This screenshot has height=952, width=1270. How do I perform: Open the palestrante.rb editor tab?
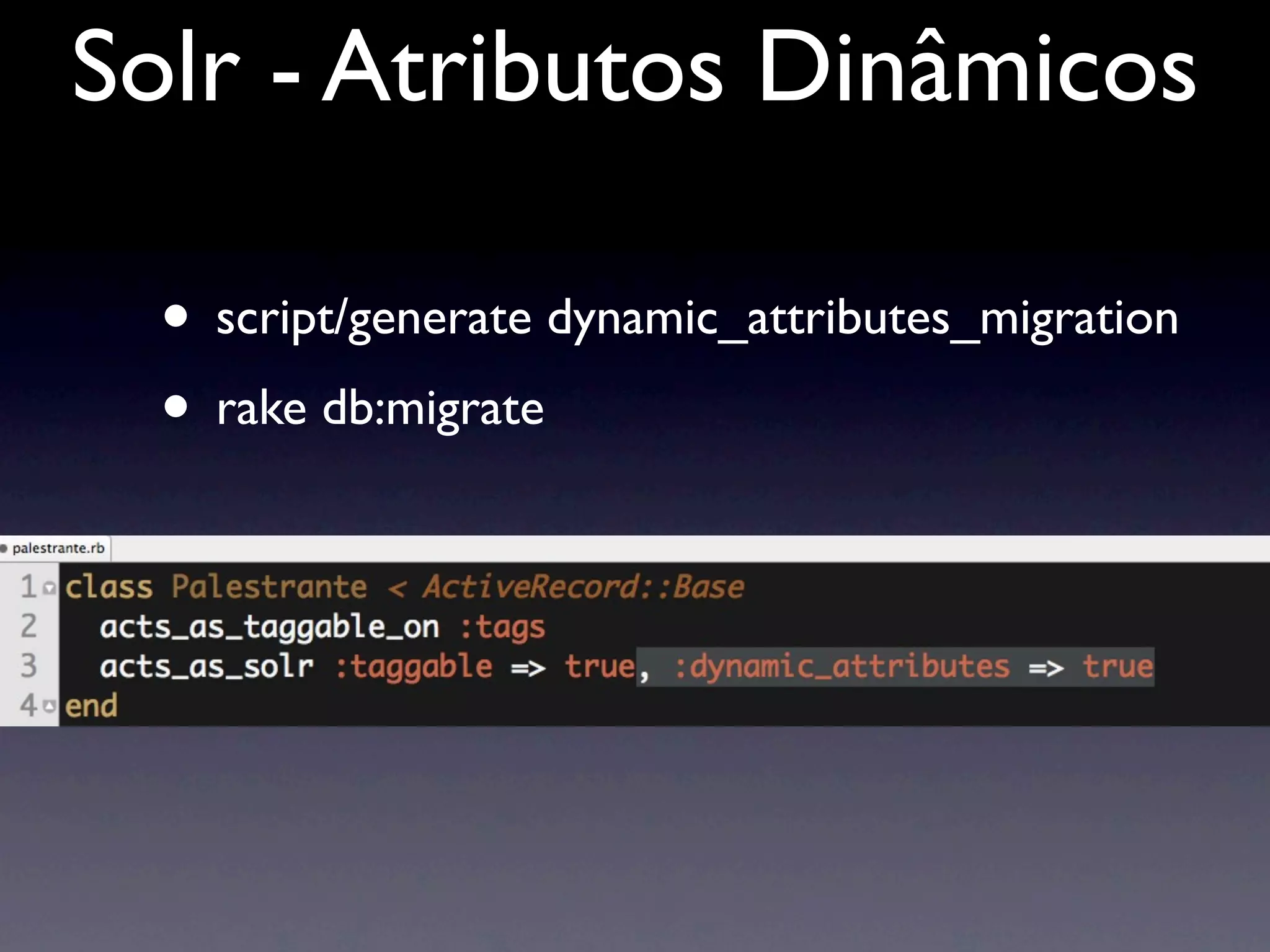point(55,549)
